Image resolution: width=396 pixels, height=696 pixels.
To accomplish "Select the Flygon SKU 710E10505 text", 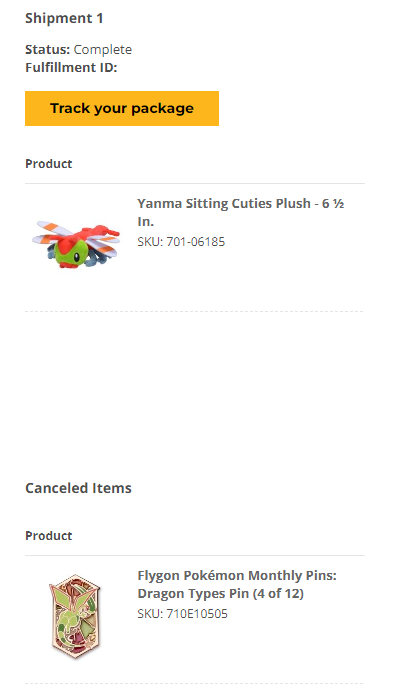I will pyautogui.click(x=182, y=614).
